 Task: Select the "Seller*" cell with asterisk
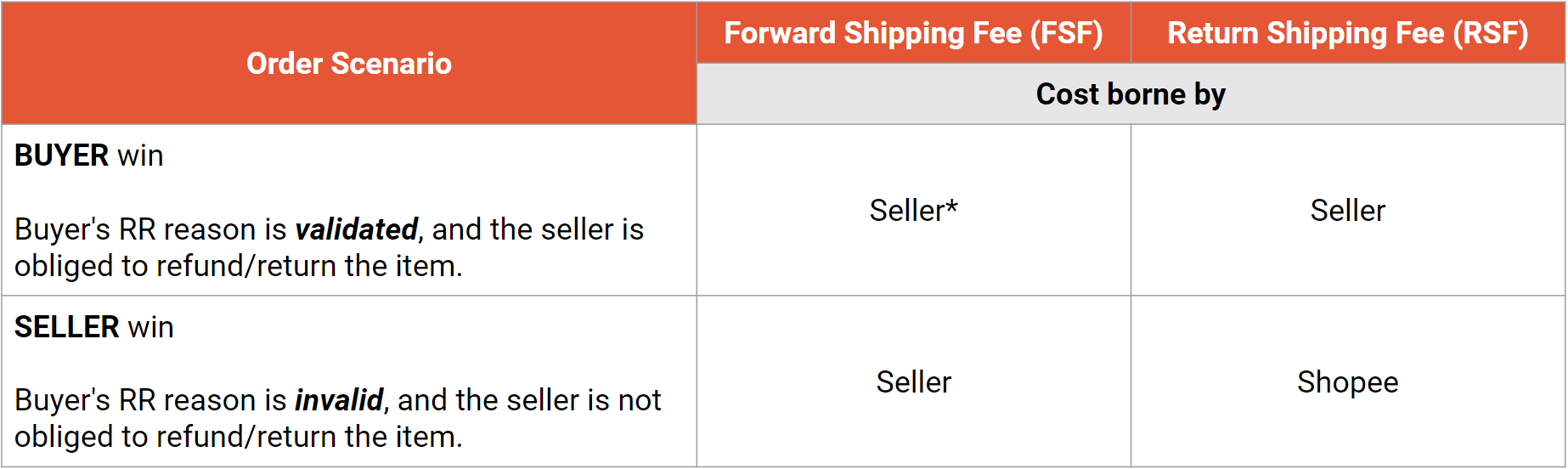[x=913, y=211]
